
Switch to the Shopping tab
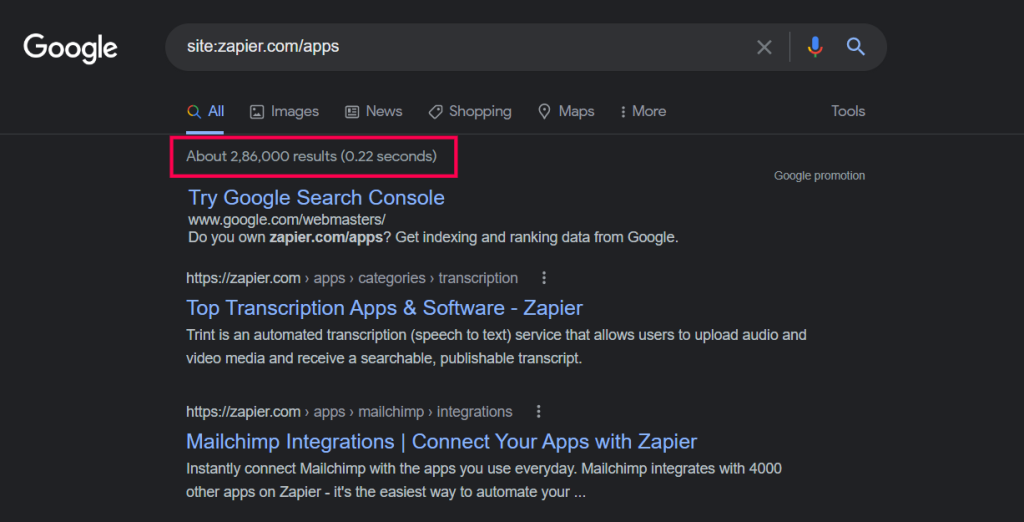pos(470,111)
